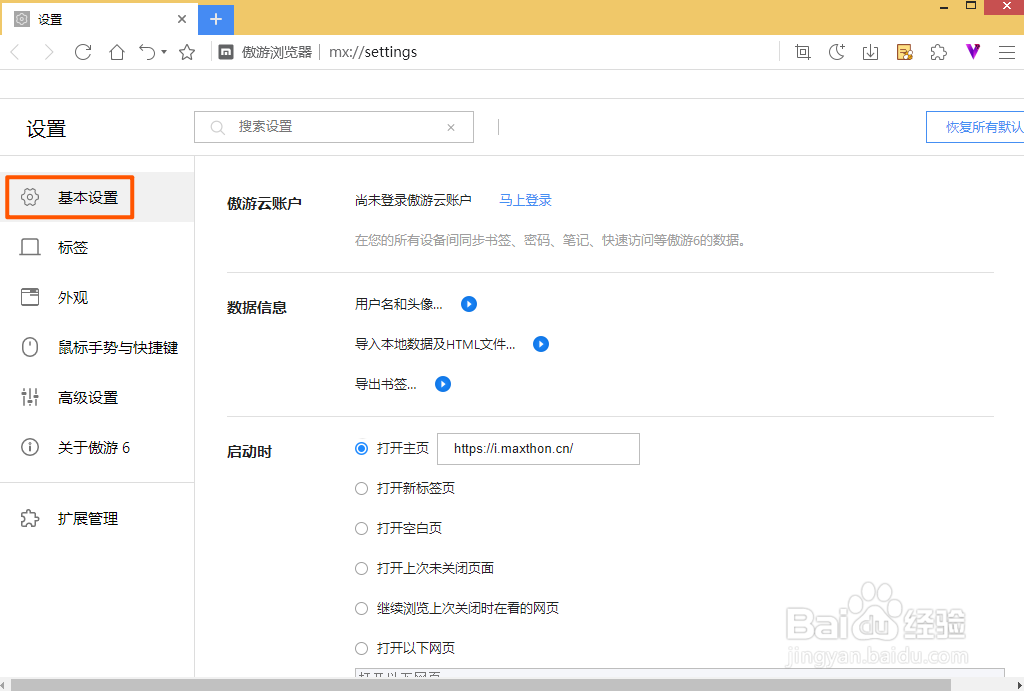Click the 马上登录 link
Image resolution: width=1024 pixels, height=691 pixels.
[x=526, y=201]
